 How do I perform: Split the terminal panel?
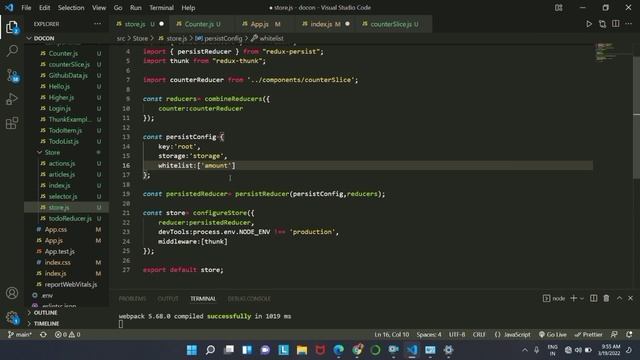pyautogui.click(x=593, y=298)
